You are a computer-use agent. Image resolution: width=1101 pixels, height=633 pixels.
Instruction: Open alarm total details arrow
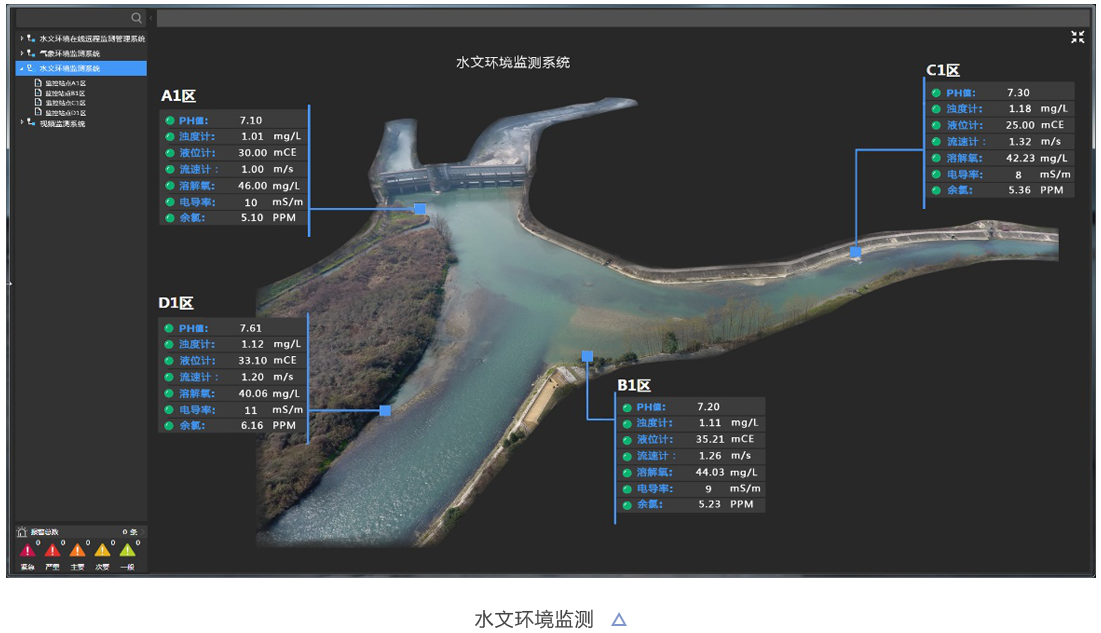click(142, 532)
